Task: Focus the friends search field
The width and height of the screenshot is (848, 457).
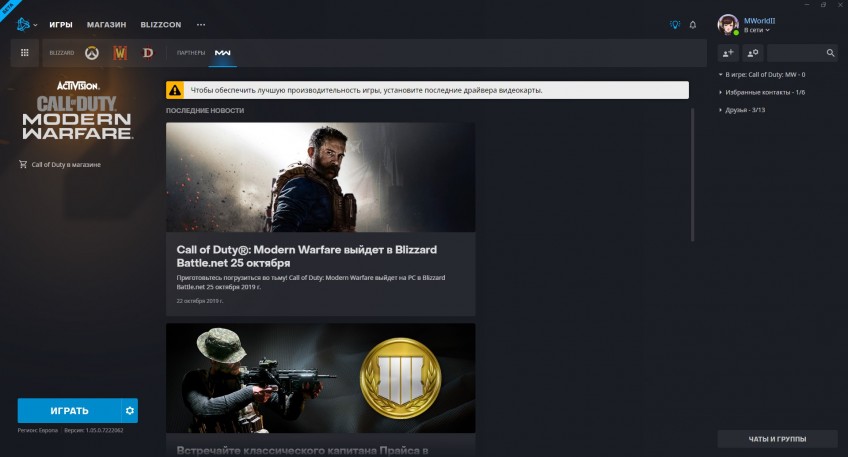Action: pyautogui.click(x=802, y=52)
